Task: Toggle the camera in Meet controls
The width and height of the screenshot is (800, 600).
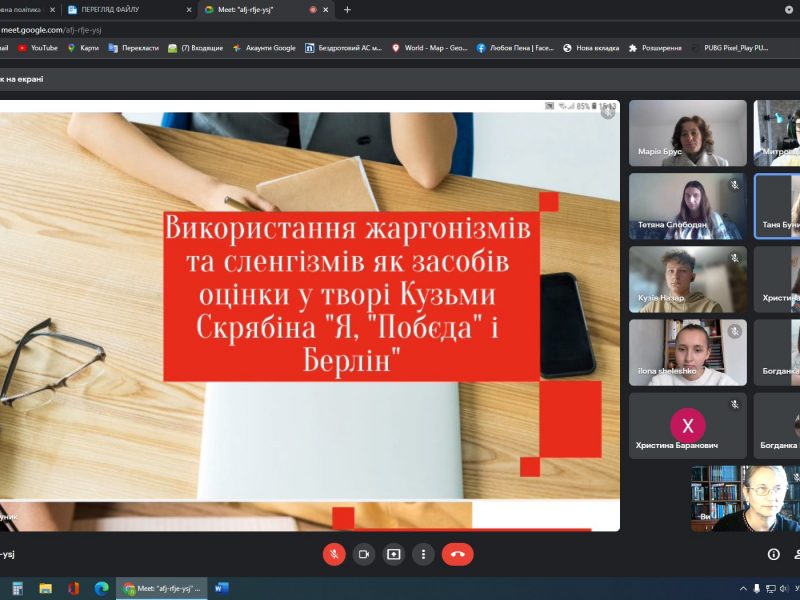Action: click(364, 554)
